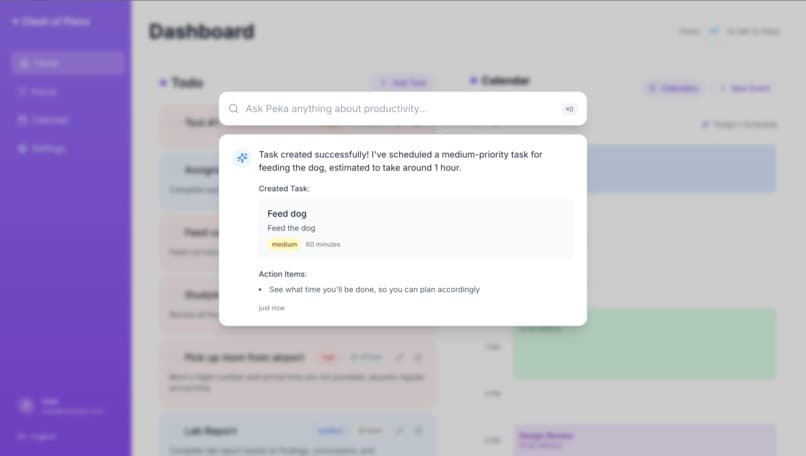
Task: Check off the Pick up mom task checkbox
Action: tap(174, 357)
